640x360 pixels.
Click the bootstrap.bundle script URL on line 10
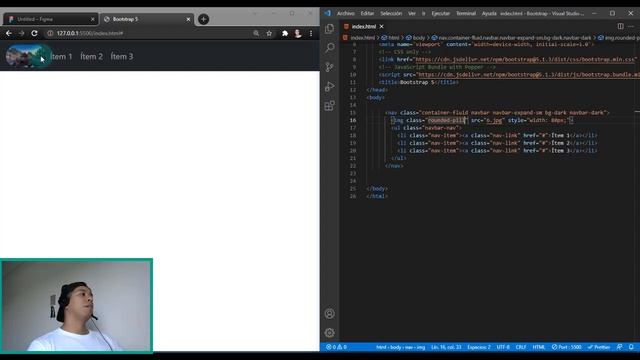click(529, 75)
